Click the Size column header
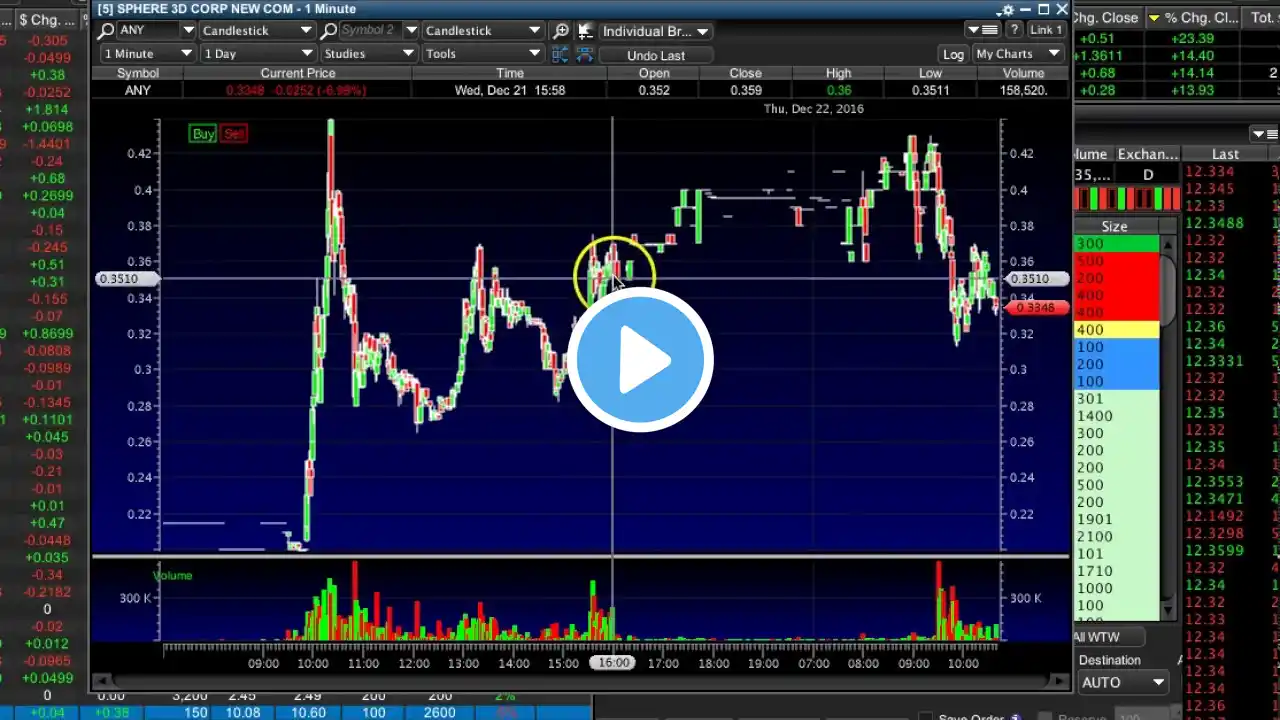Viewport: 1280px width, 720px height. [1115, 227]
